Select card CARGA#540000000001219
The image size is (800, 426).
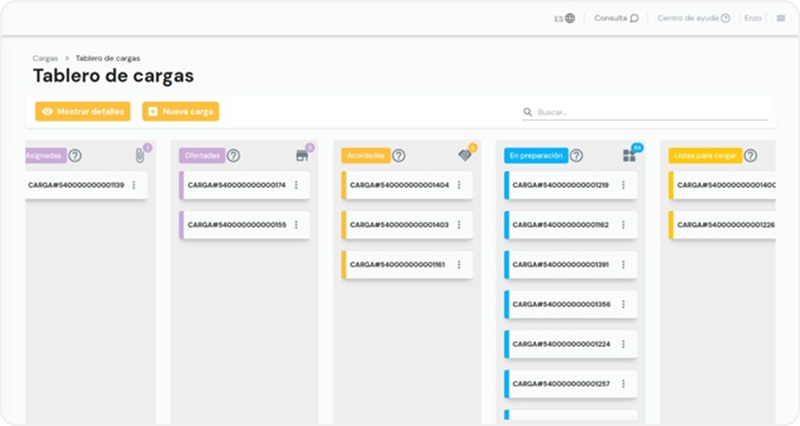click(x=560, y=185)
